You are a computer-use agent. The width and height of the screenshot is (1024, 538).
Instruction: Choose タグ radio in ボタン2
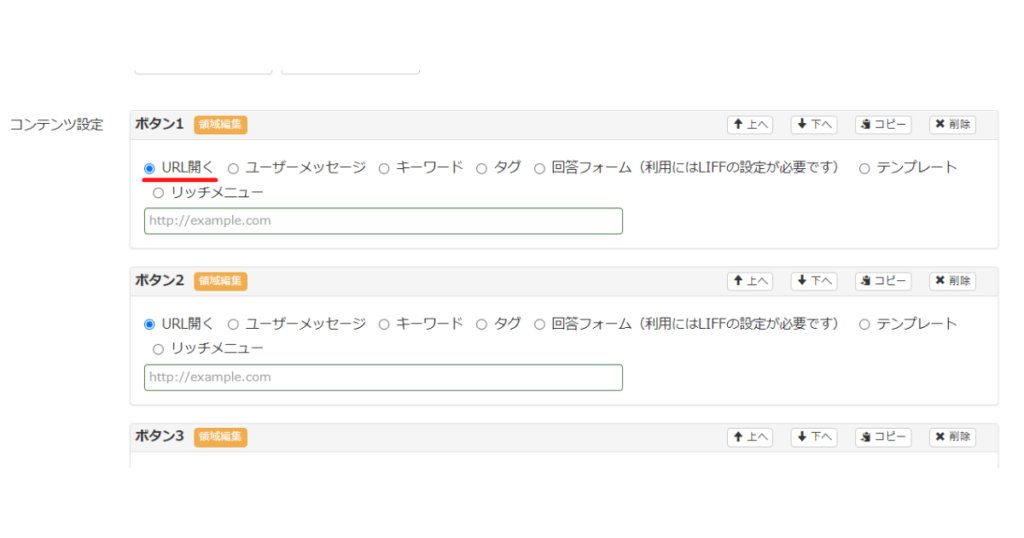pos(481,324)
